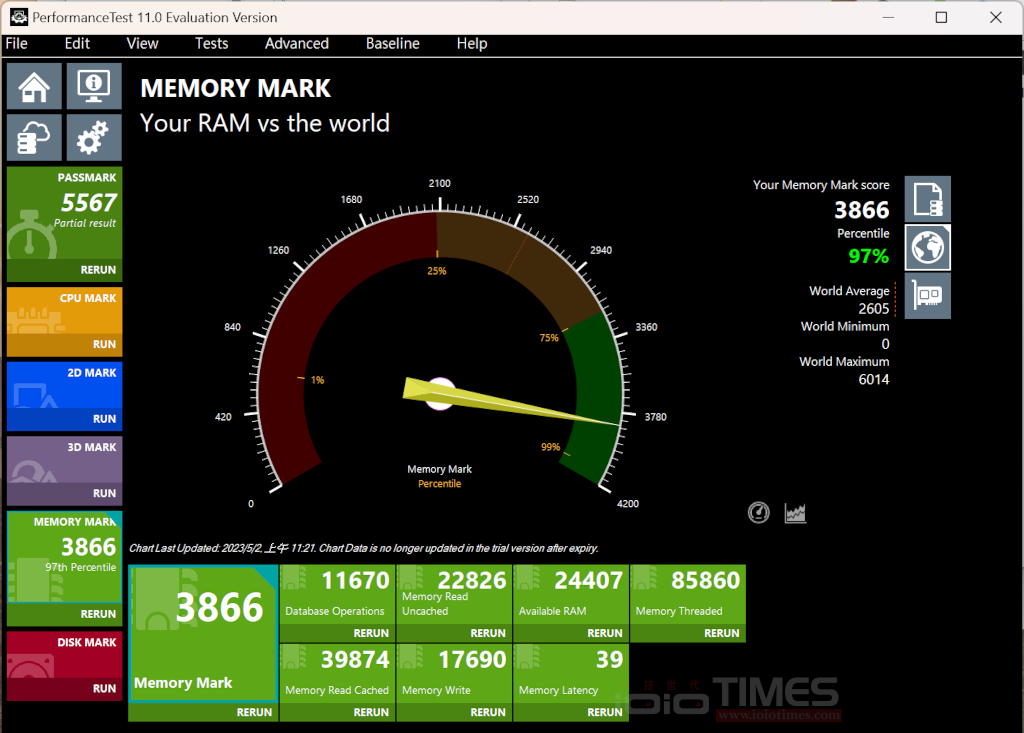Screen dimensions: 1024x733
Task: Select the world globe comparison icon
Action: pos(927,247)
